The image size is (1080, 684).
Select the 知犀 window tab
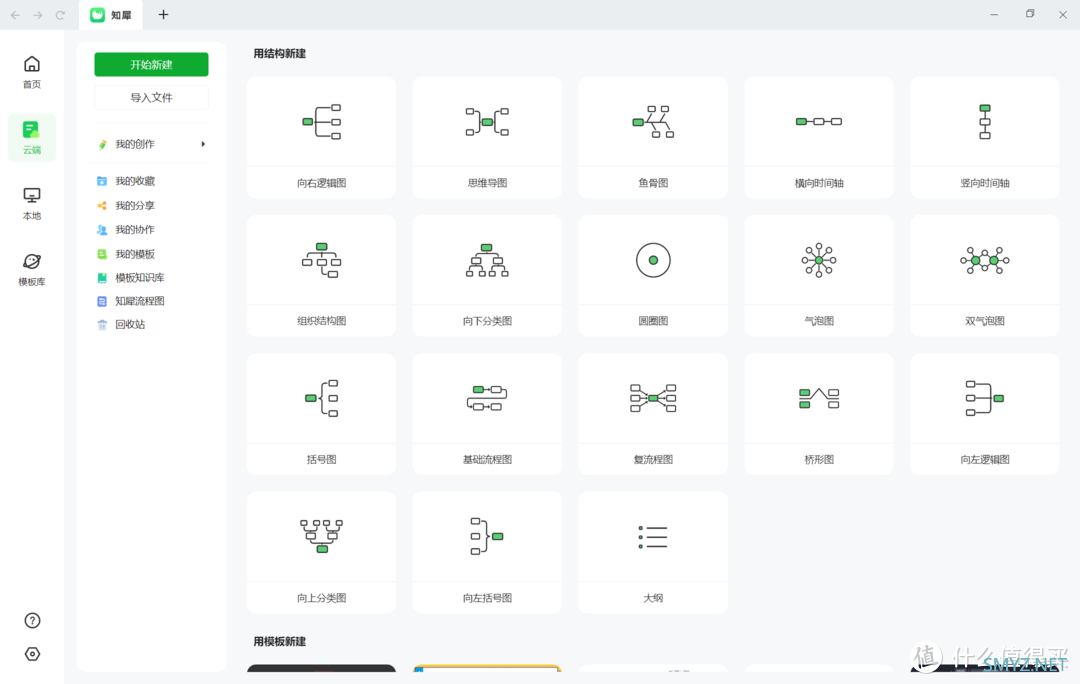pos(111,15)
